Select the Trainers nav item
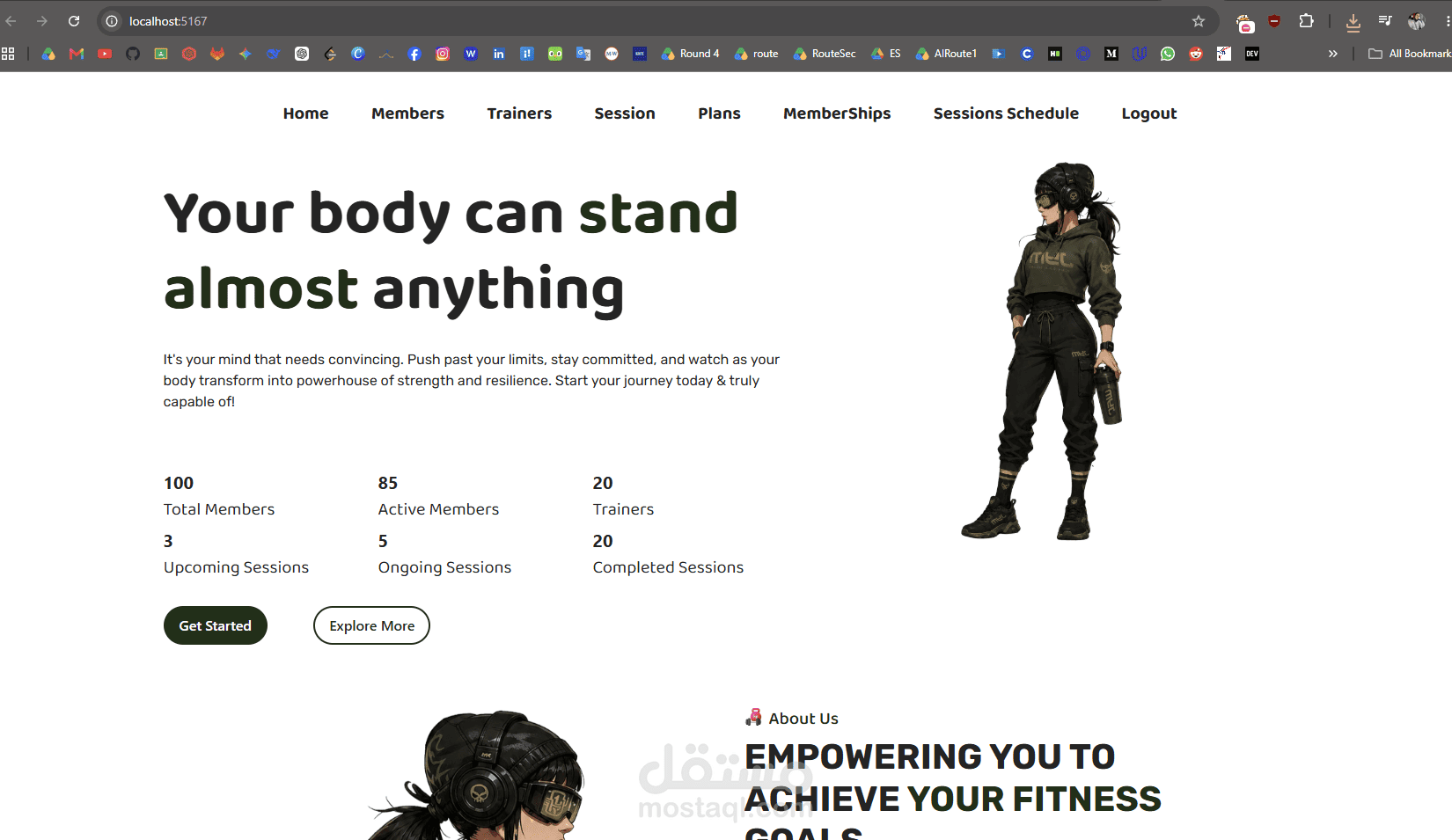Screen dimensions: 1452x840 (519, 113)
